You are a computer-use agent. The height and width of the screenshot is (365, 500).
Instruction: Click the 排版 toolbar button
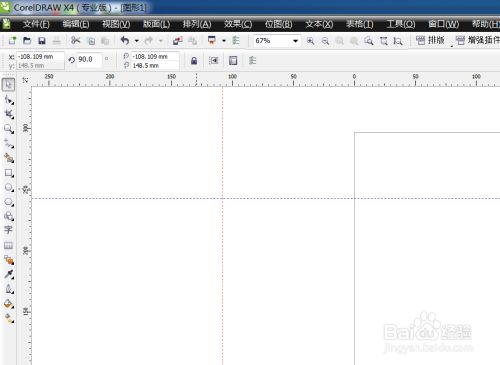point(430,40)
